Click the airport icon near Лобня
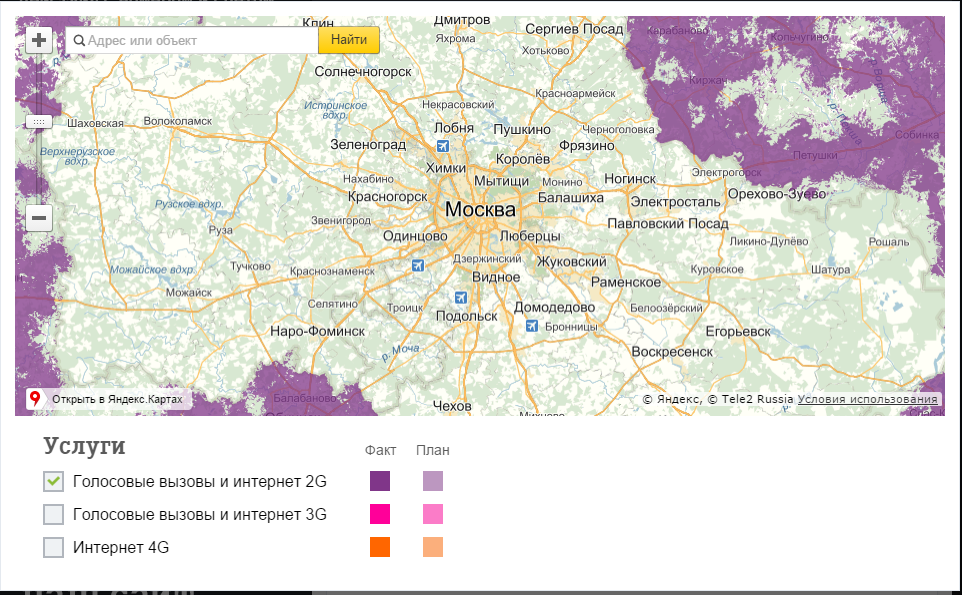This screenshot has height=595, width=962. (x=442, y=146)
